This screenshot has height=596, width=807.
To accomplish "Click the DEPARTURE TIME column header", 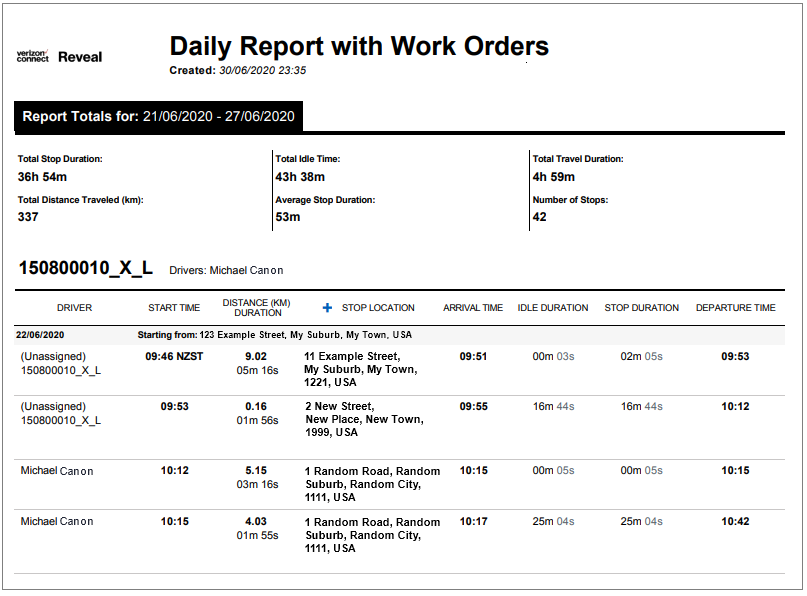I will pyautogui.click(x=735, y=308).
